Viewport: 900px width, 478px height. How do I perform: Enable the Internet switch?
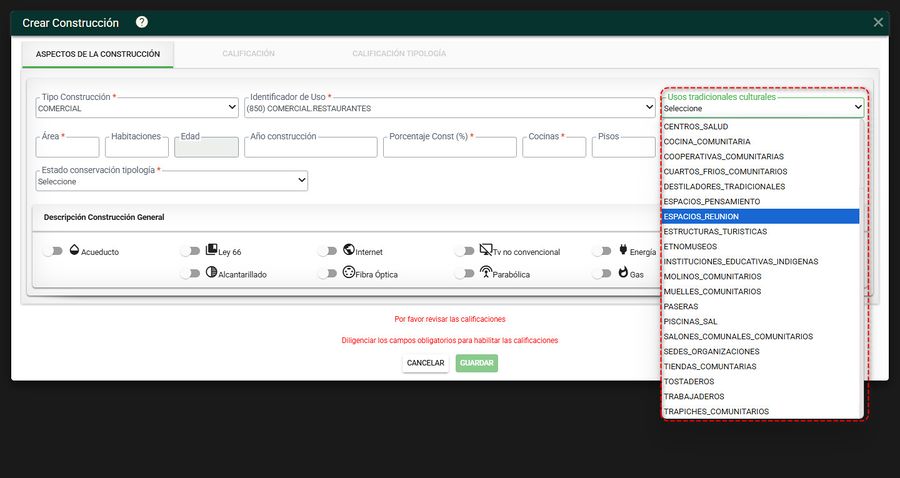tap(327, 251)
